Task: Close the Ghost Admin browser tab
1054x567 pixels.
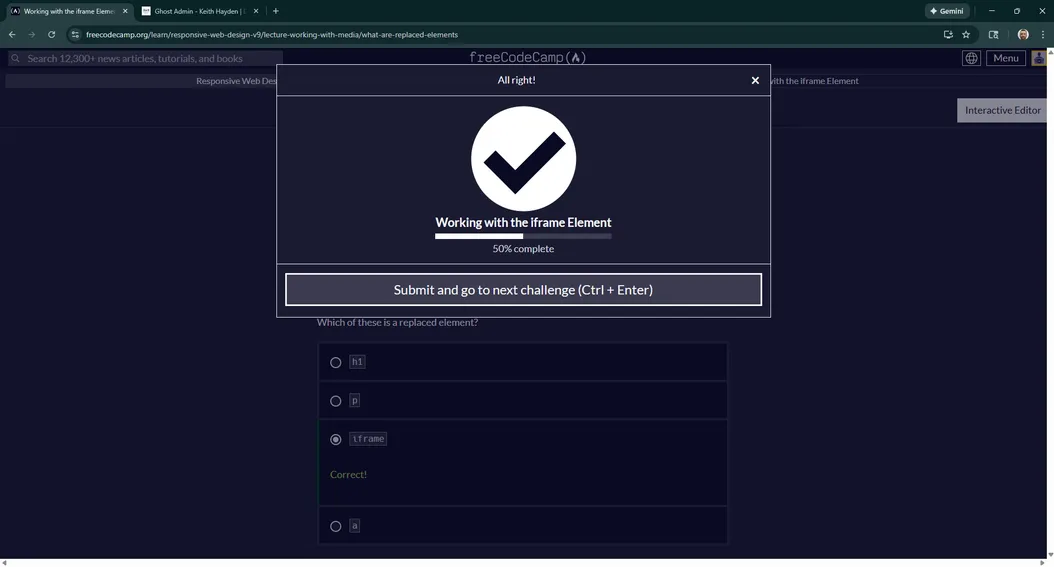Action: click(x=256, y=11)
